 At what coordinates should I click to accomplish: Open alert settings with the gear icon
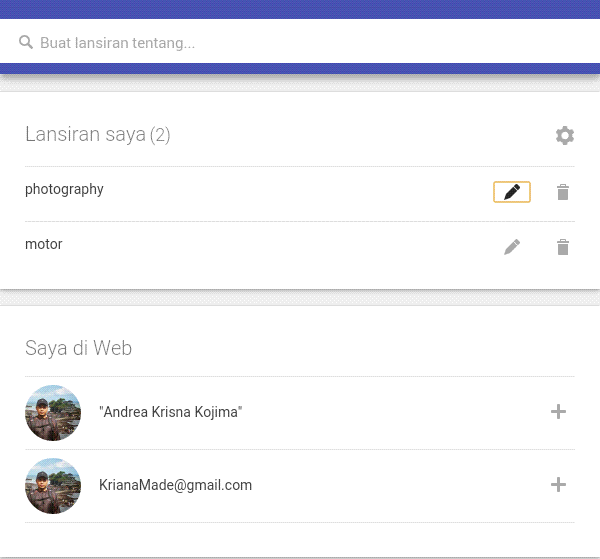point(565,135)
